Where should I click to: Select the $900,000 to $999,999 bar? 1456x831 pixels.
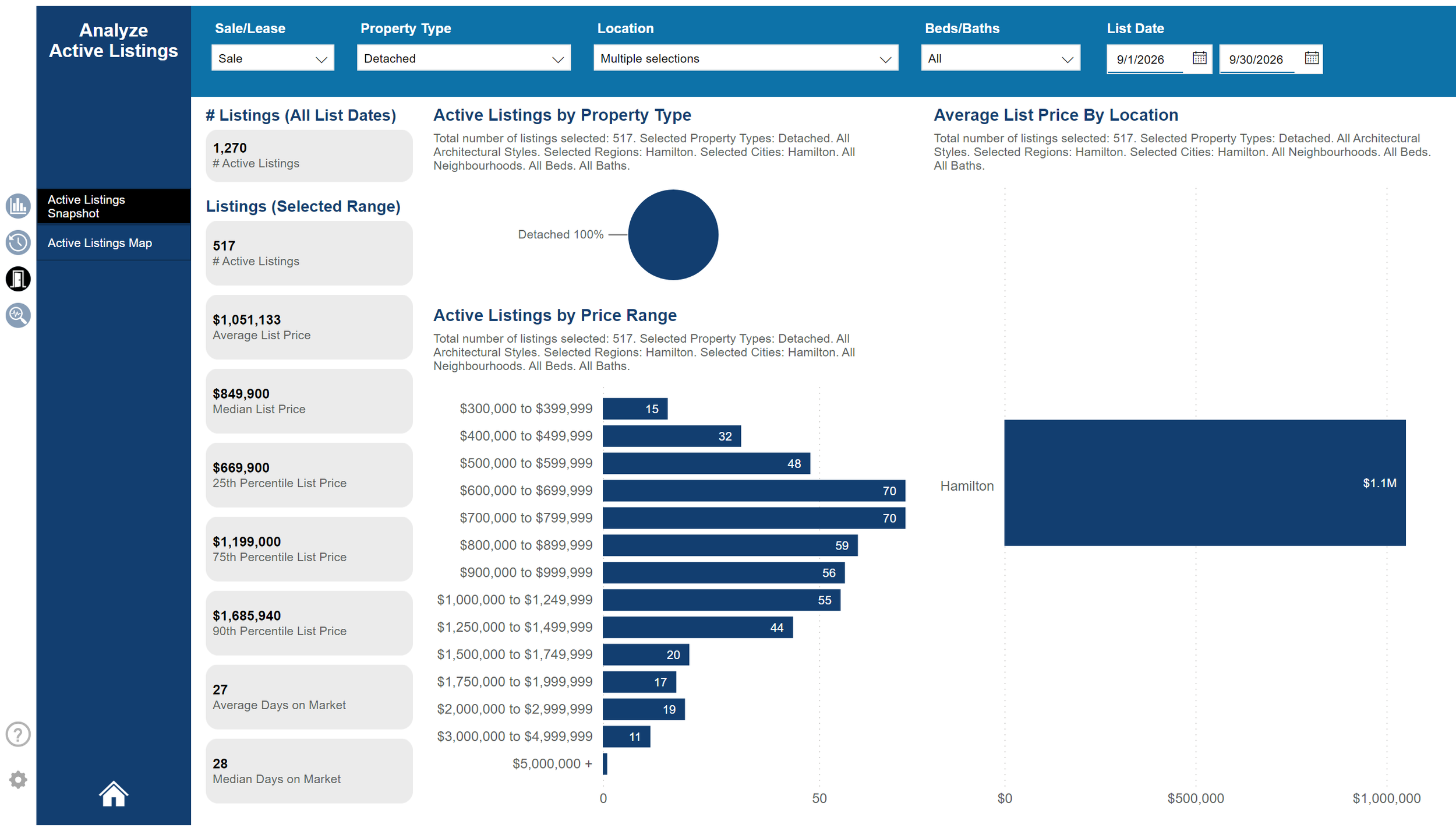(723, 573)
